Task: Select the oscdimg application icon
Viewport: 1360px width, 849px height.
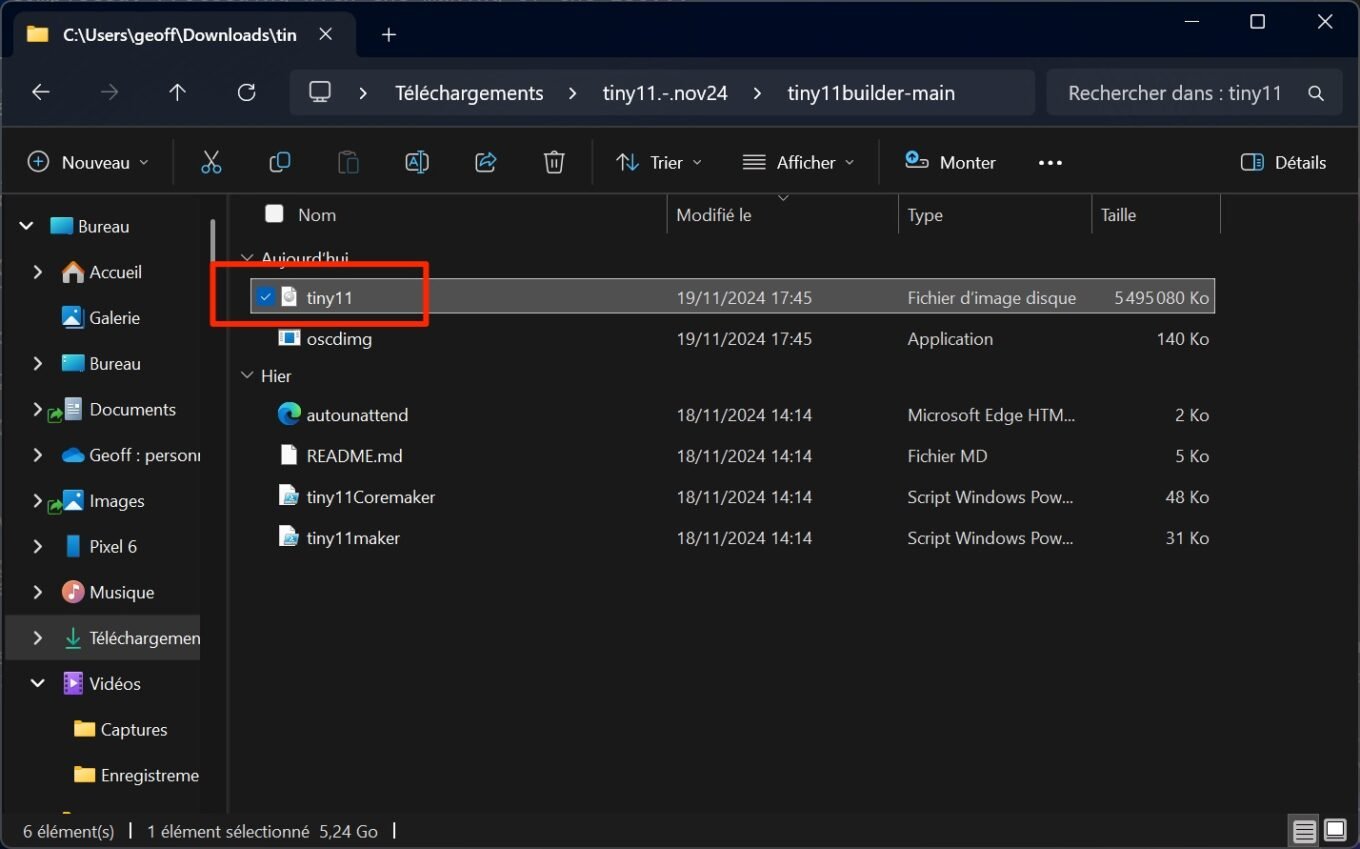Action: pyautogui.click(x=289, y=339)
